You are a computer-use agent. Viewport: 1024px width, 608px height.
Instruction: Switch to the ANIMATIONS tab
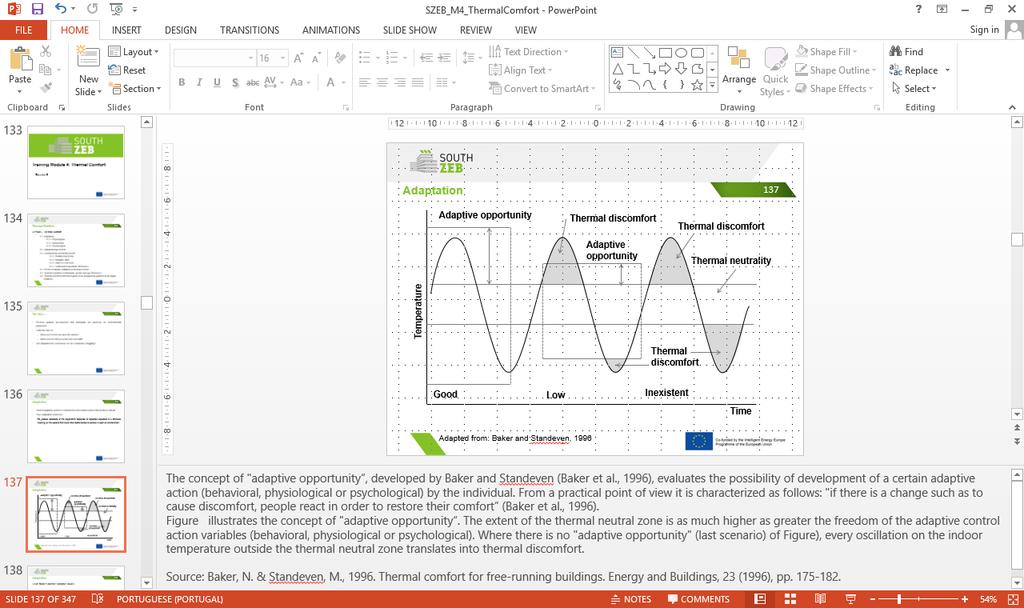pos(331,30)
